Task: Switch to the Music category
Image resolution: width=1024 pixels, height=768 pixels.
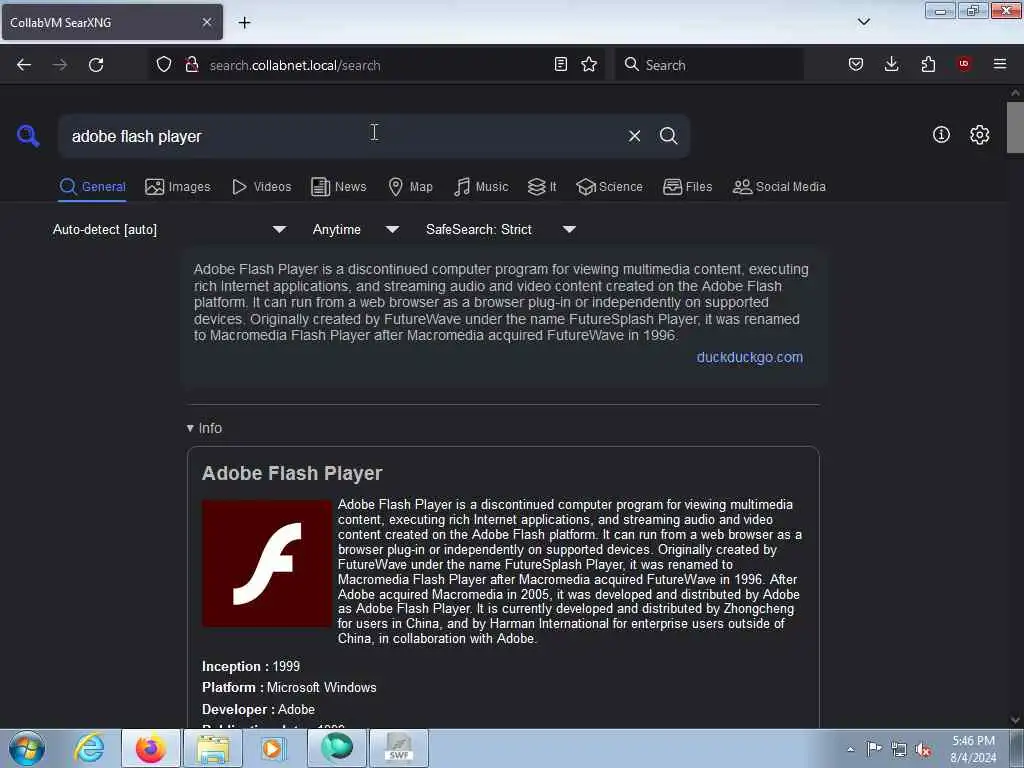Action: click(481, 187)
